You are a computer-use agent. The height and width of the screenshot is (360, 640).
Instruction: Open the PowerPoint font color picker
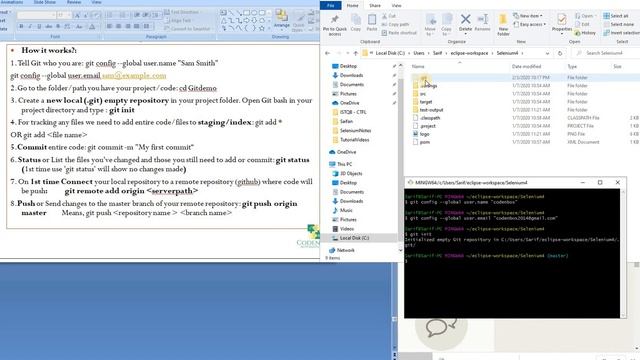(x=92, y=27)
